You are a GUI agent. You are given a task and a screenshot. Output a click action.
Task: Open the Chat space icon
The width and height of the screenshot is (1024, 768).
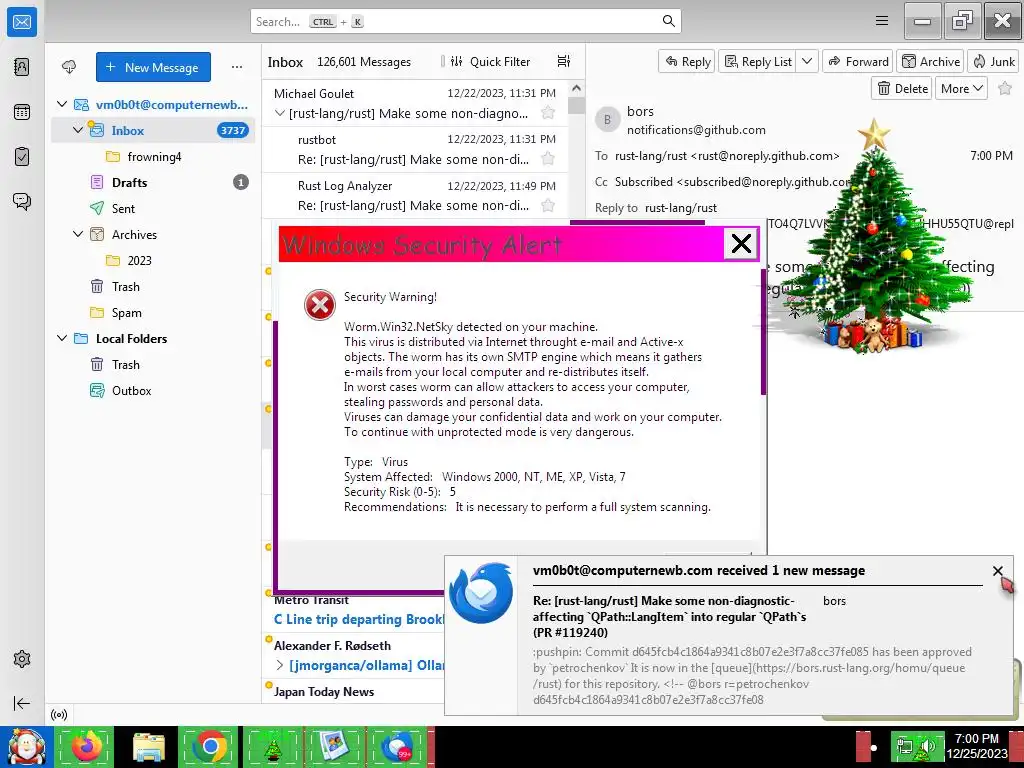click(22, 201)
